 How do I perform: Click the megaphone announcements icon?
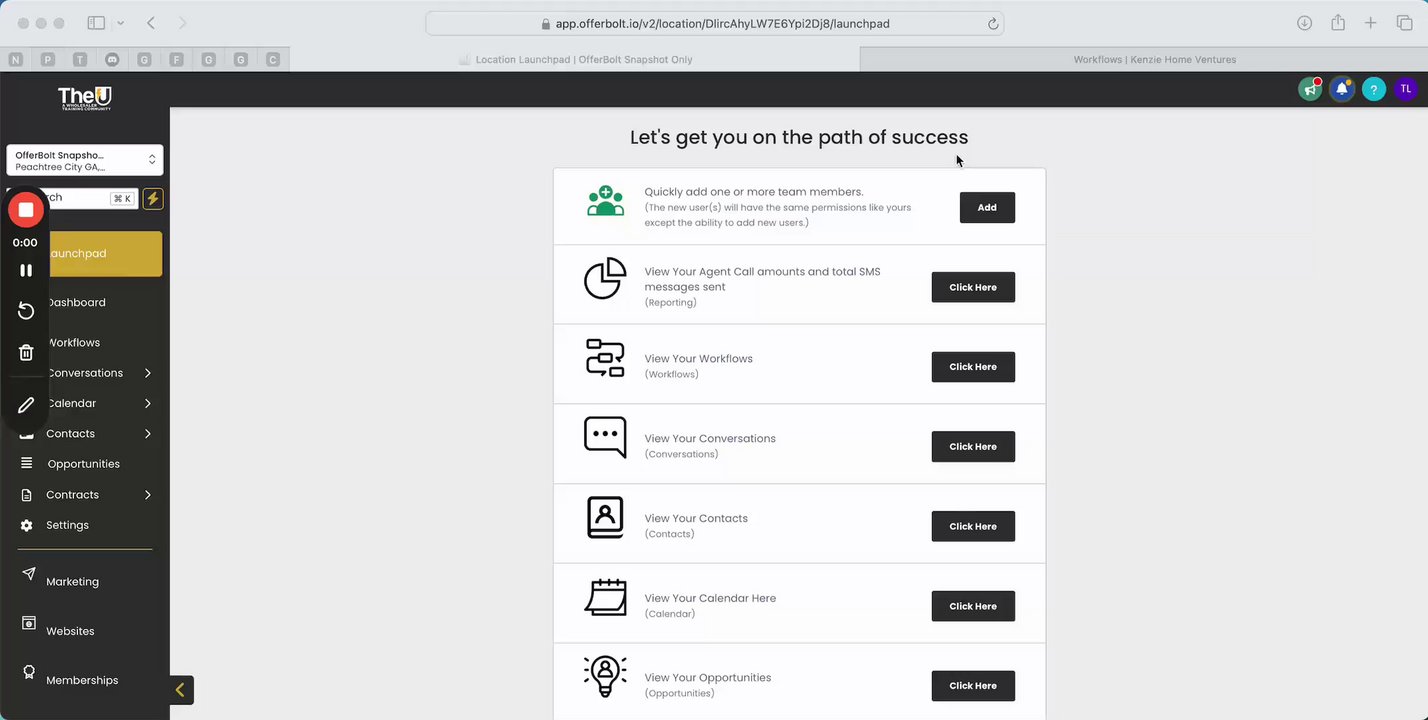(1310, 89)
